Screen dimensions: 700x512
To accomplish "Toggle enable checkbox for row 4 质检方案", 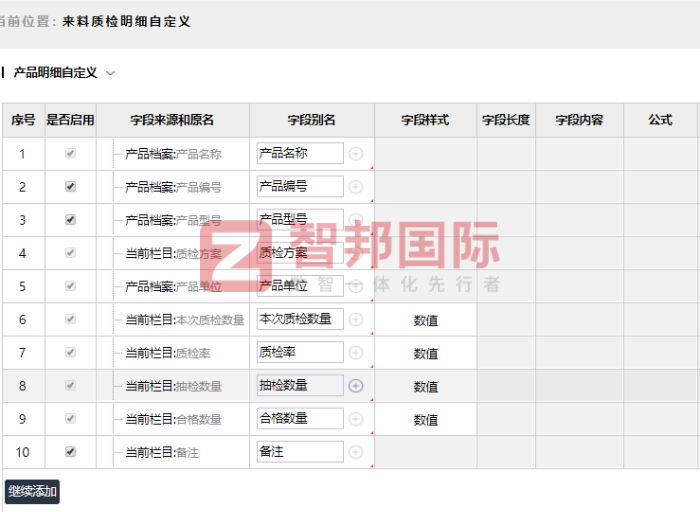I will [70, 253].
